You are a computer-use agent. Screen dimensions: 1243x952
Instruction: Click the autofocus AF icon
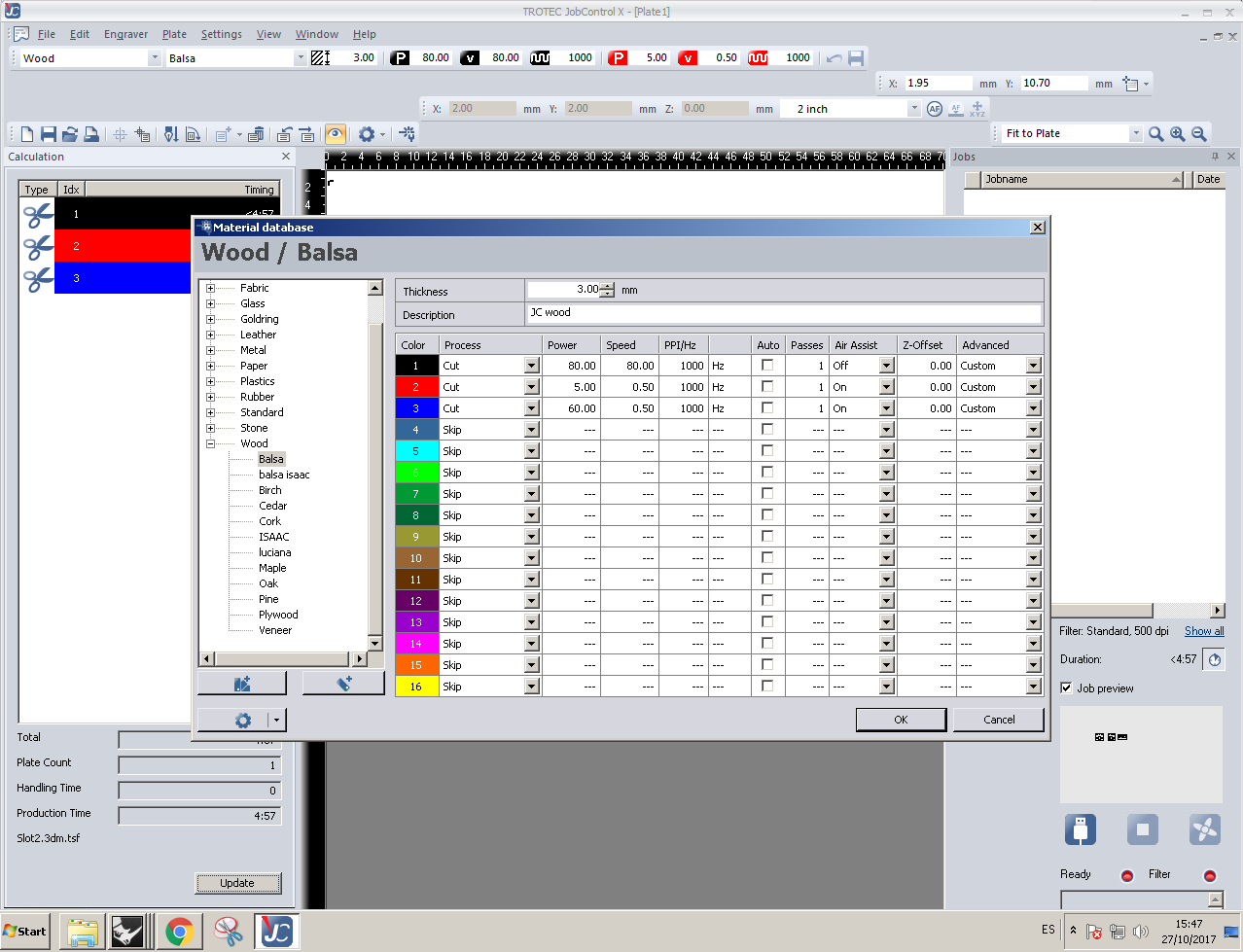(x=934, y=109)
